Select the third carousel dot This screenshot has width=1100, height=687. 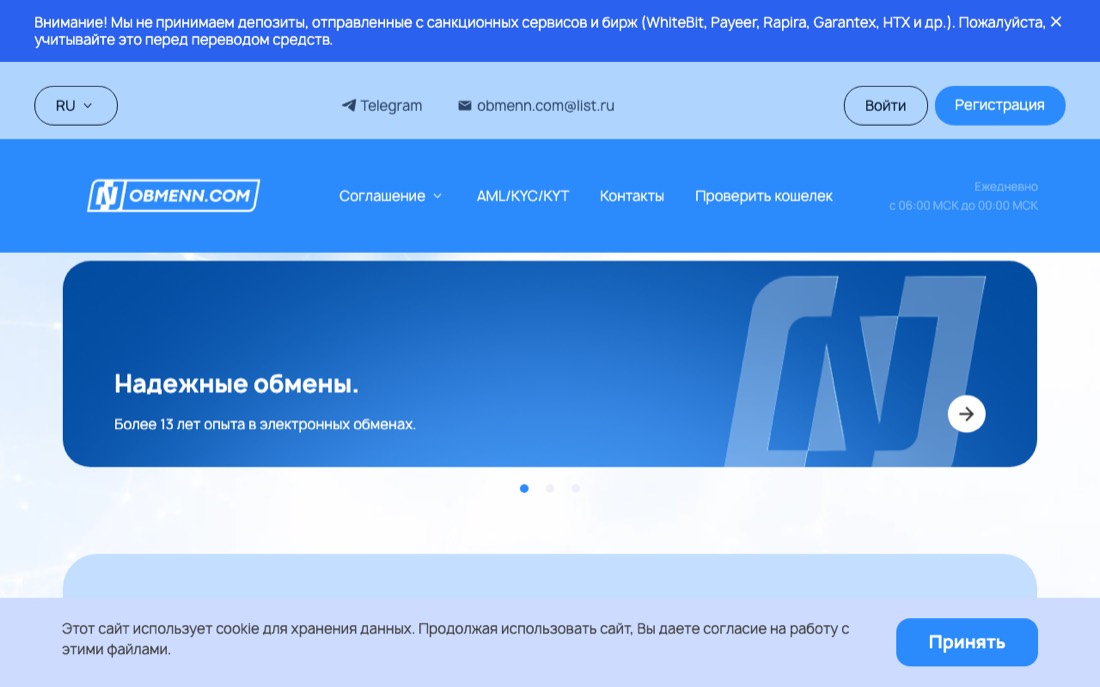pyautogui.click(x=575, y=488)
